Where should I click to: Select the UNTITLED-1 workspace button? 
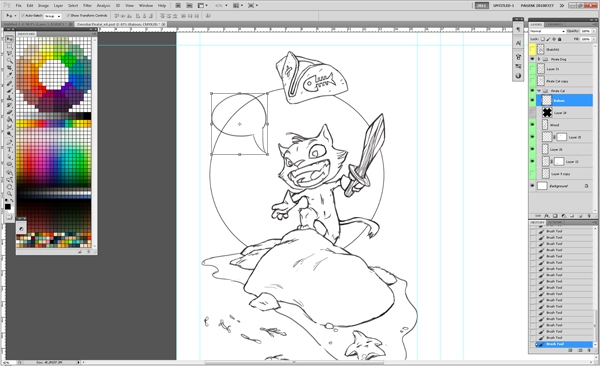tap(503, 6)
